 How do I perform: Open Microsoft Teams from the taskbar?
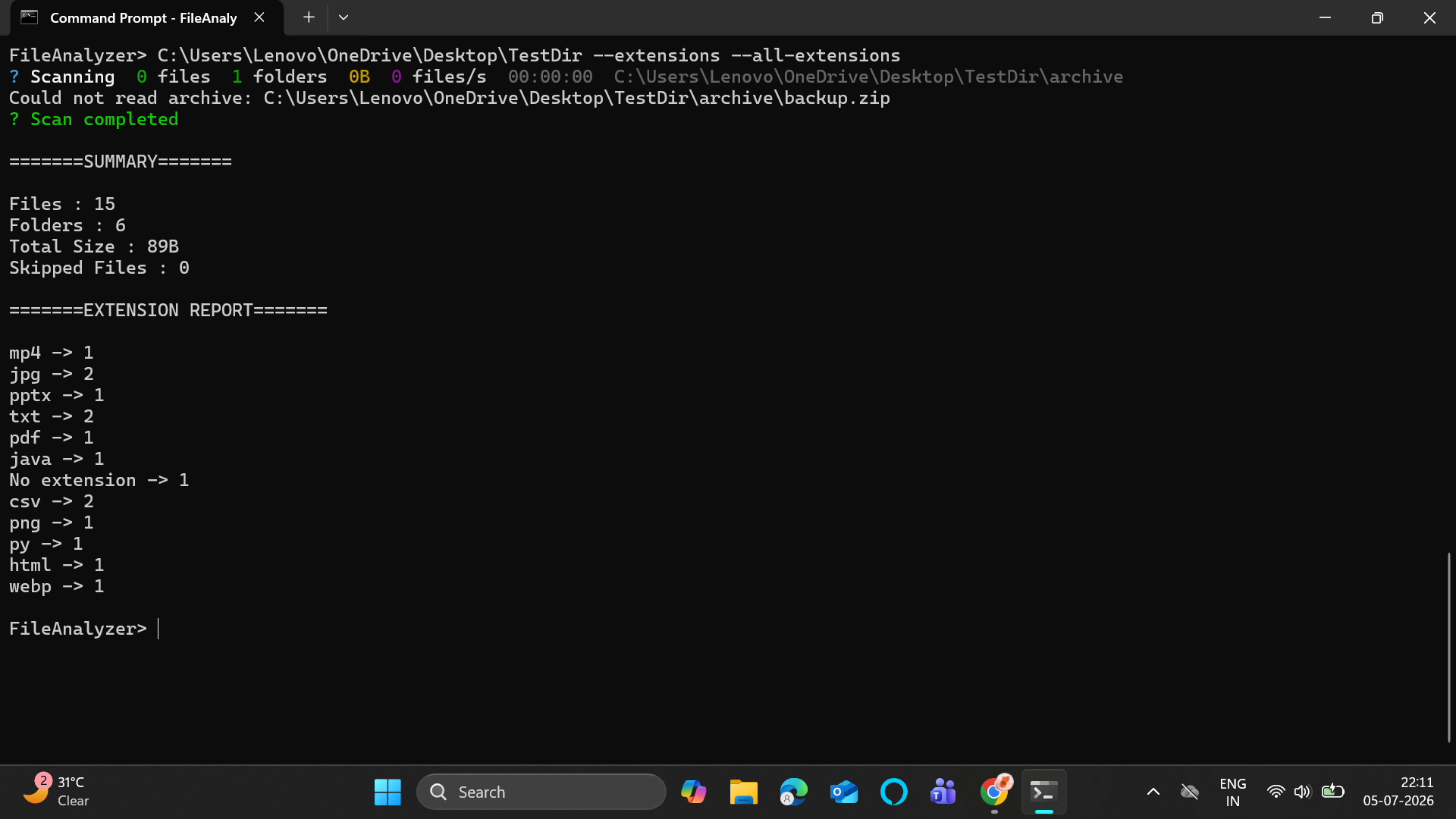[x=943, y=792]
